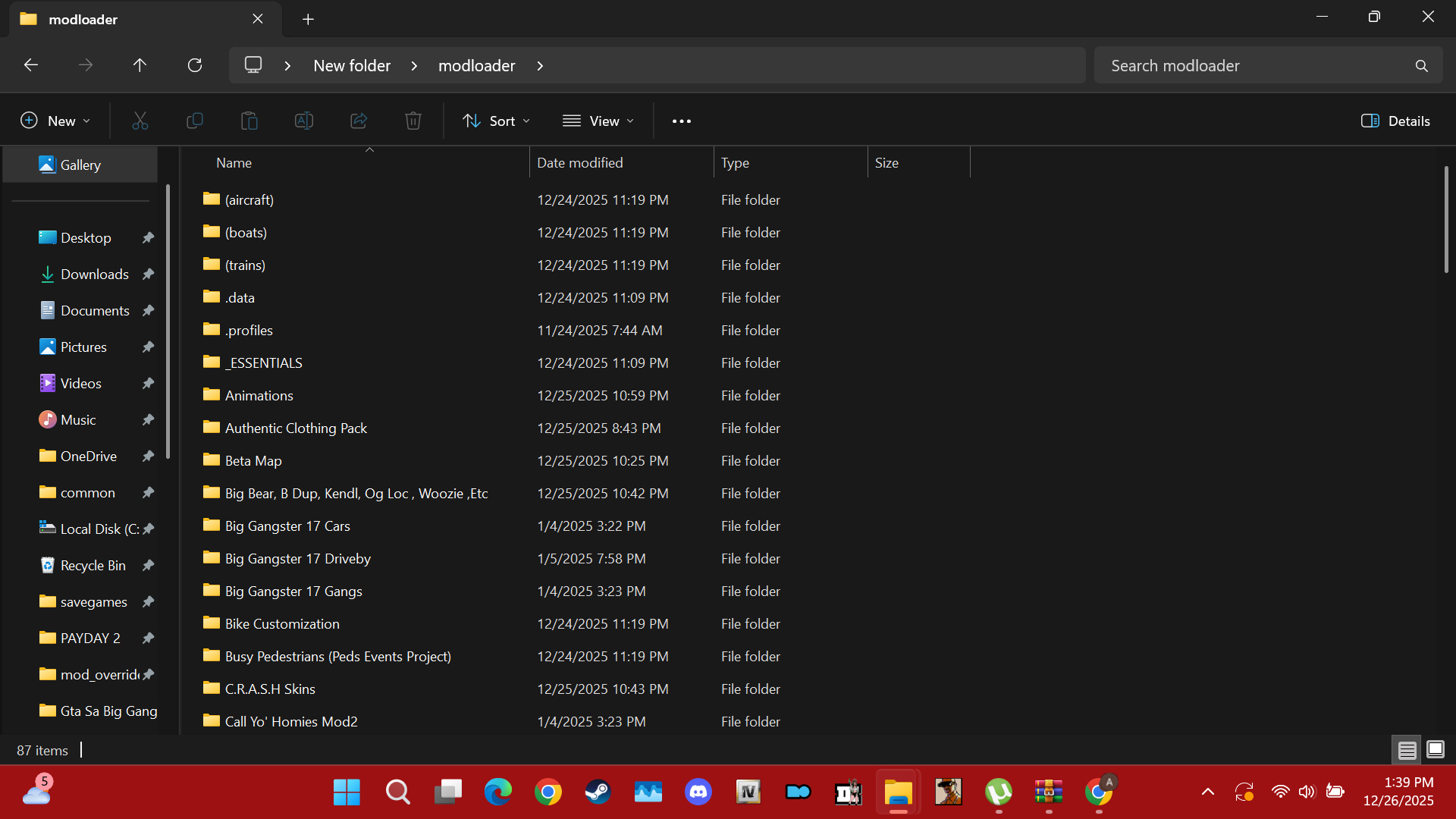Click the Delete trash can icon

413,121
